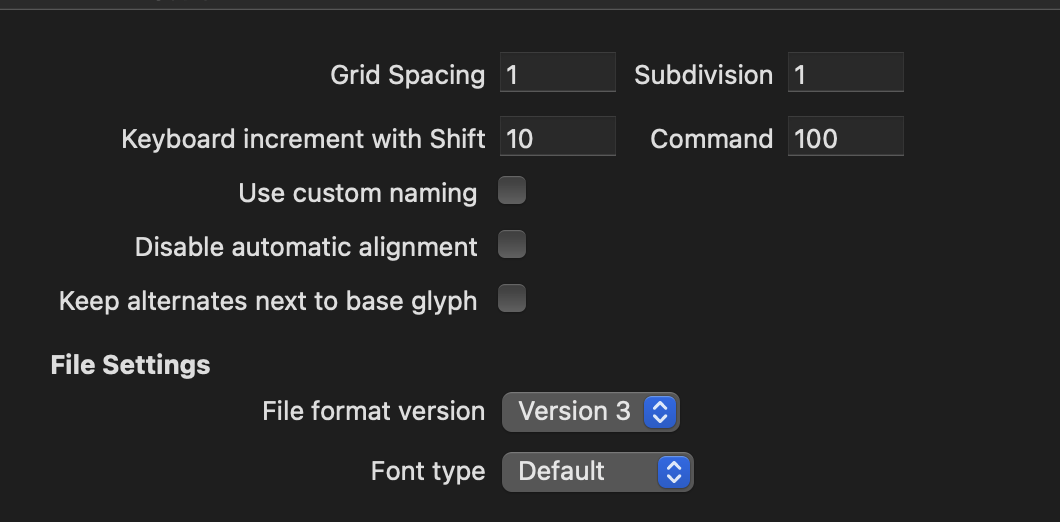
Task: Click the Keyboard increment with Shift label
Action: pyautogui.click(x=303, y=139)
